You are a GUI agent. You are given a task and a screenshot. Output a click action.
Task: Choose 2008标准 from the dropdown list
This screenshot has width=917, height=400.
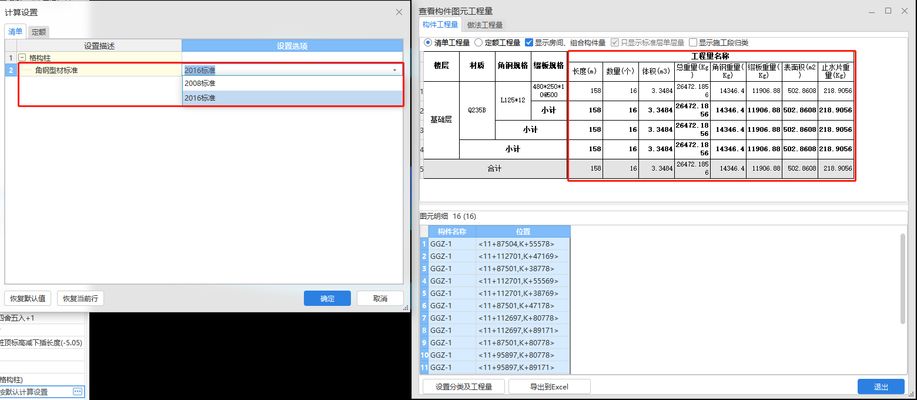pos(292,83)
